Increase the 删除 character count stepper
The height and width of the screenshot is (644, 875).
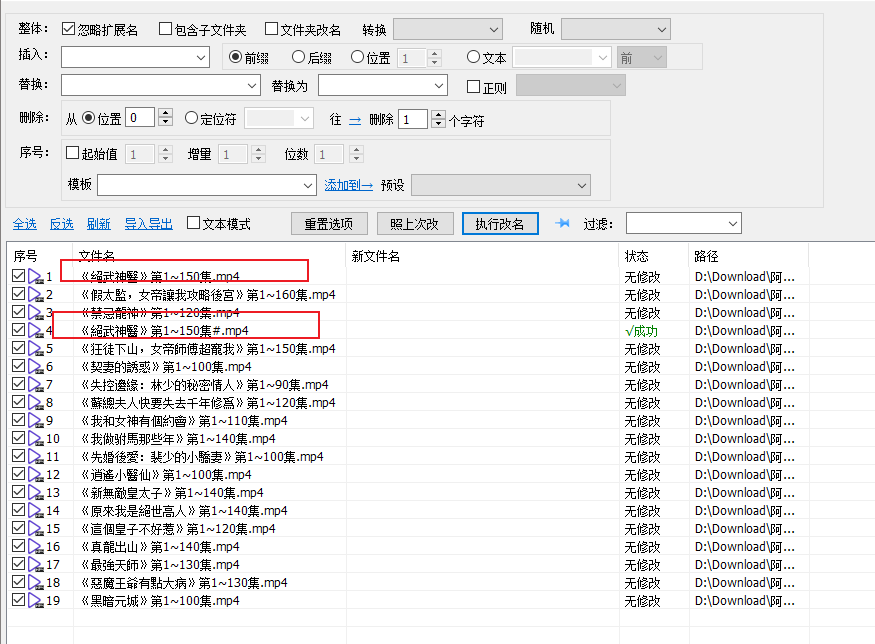438,115
